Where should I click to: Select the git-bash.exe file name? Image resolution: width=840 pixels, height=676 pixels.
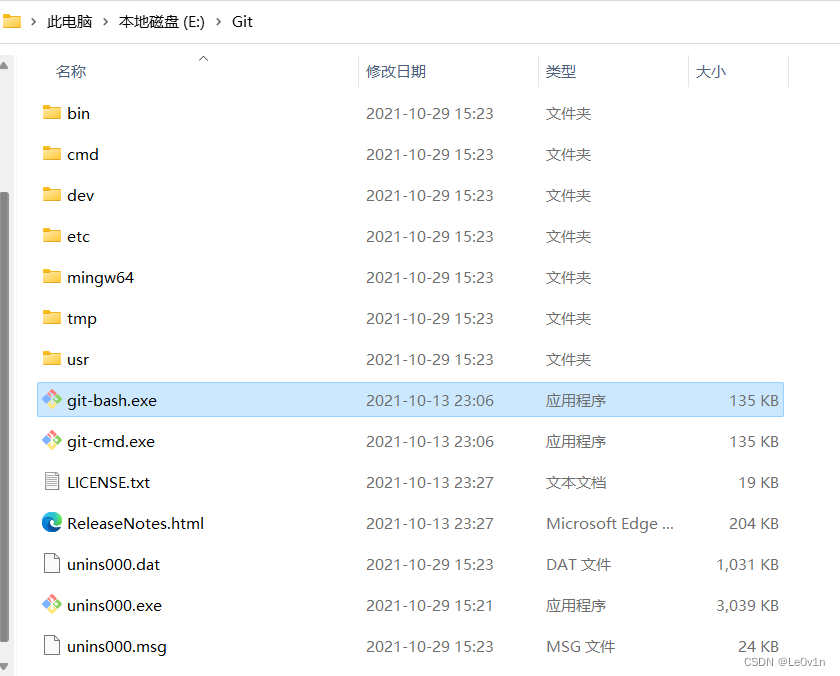(x=112, y=400)
